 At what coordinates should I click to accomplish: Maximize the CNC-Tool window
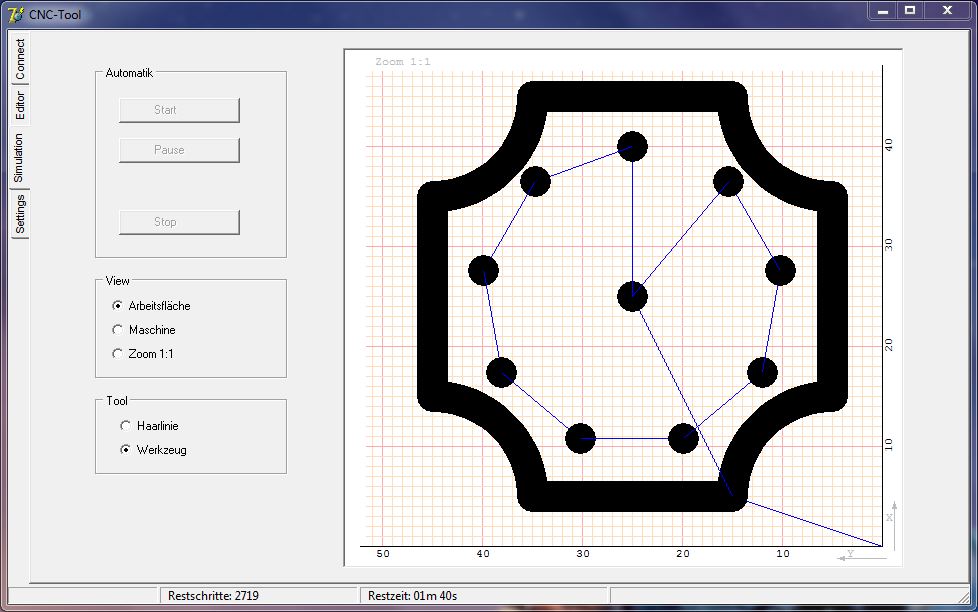coord(910,10)
